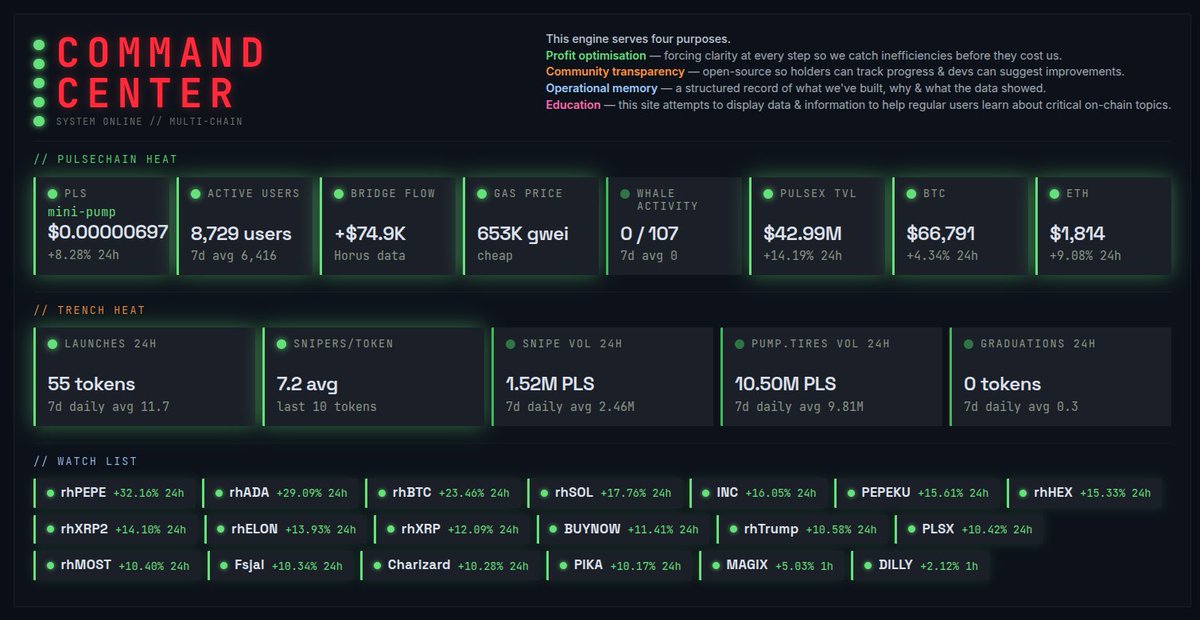Click the 55 tokens launches value

pos(91,383)
